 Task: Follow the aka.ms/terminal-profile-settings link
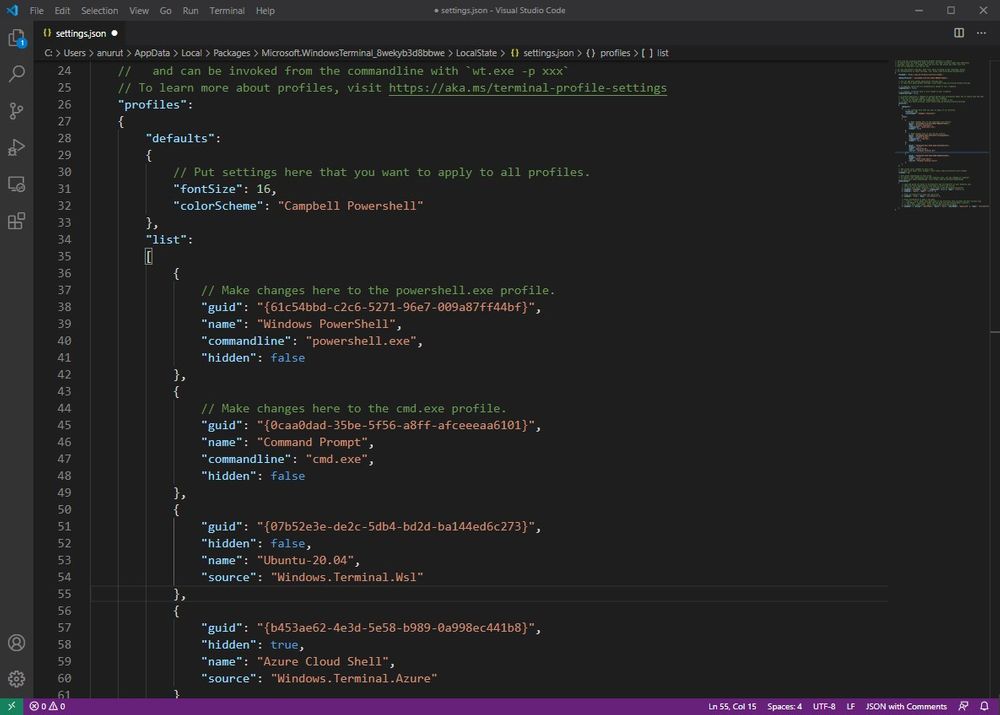527,88
